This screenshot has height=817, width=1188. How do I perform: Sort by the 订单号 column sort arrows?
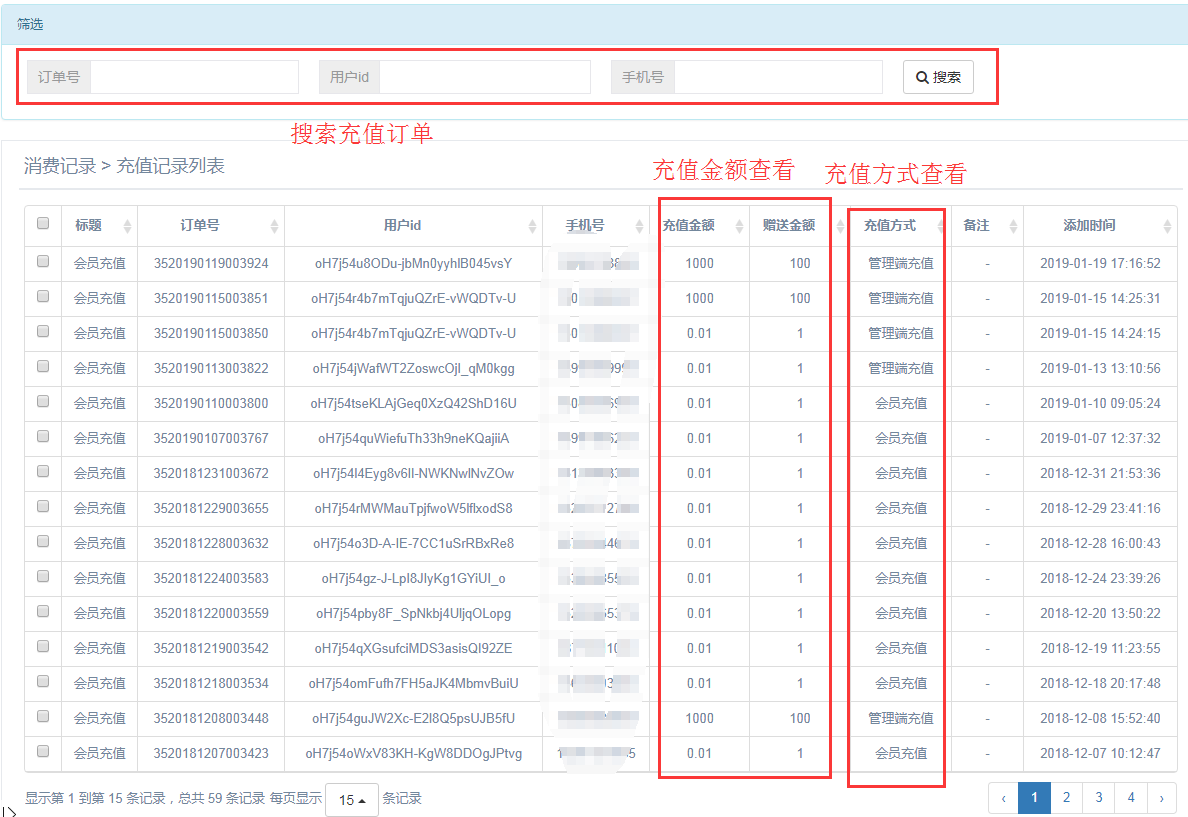click(274, 226)
